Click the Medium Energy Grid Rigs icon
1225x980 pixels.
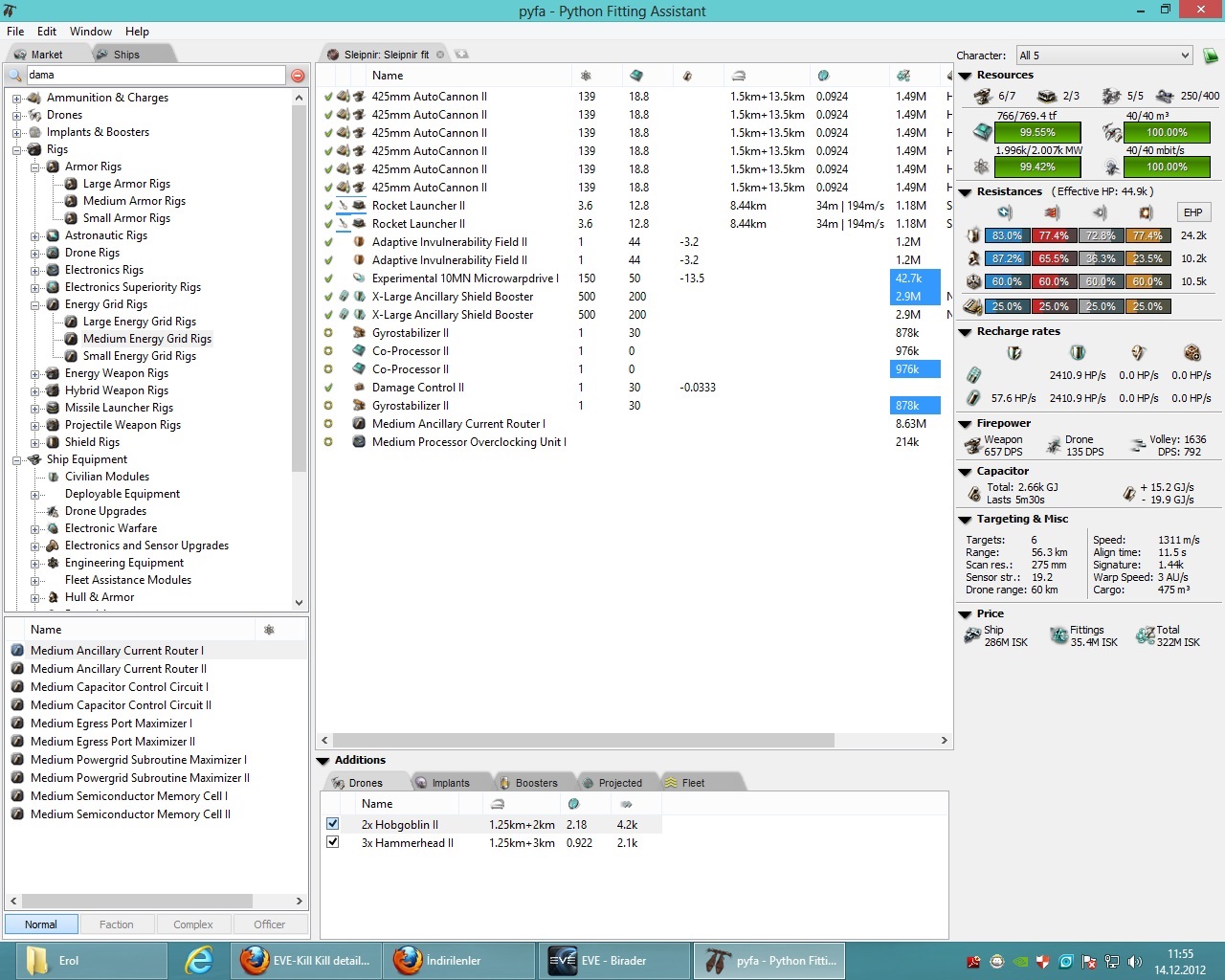[x=71, y=339]
